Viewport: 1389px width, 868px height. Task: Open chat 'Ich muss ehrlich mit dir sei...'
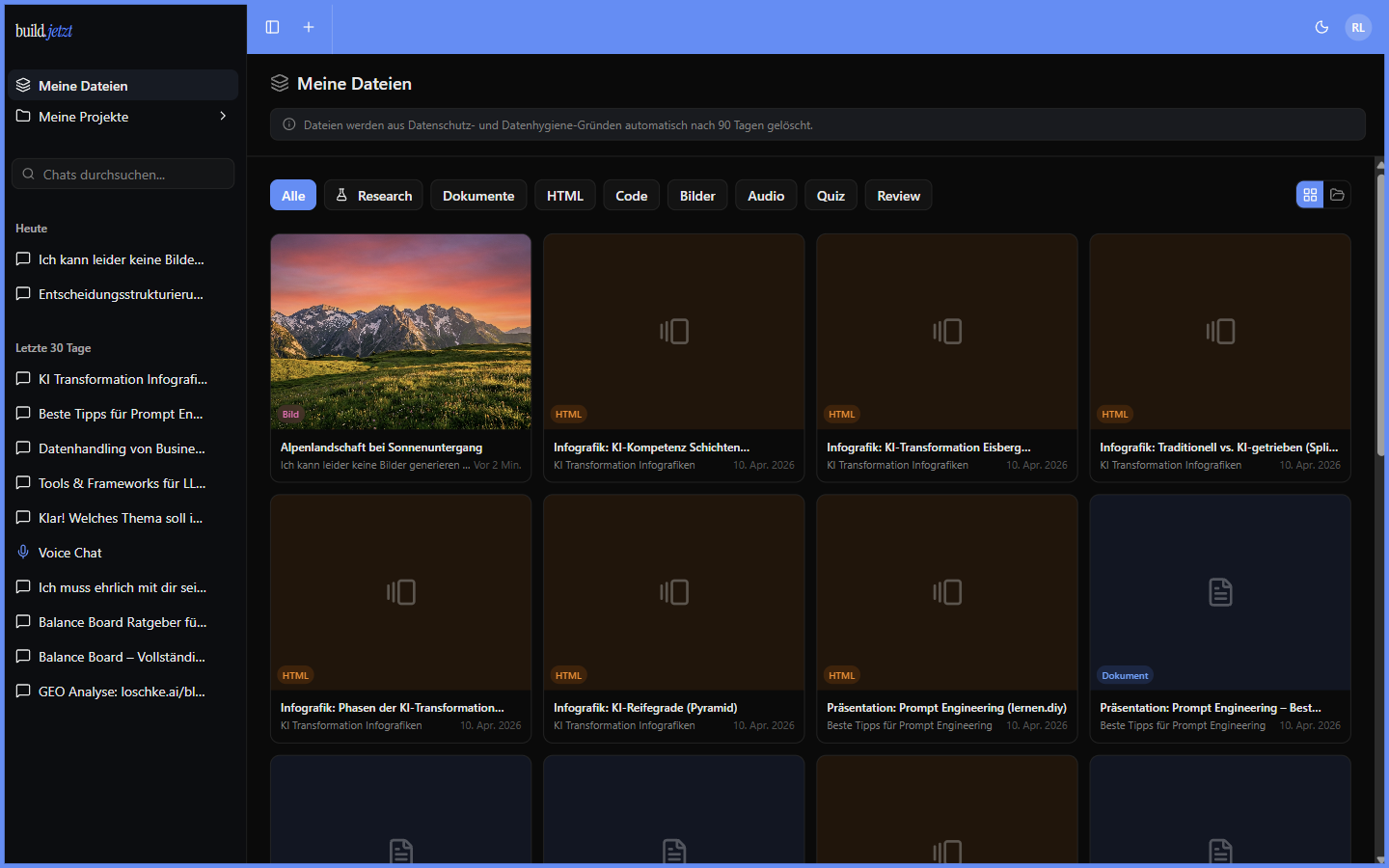(123, 587)
